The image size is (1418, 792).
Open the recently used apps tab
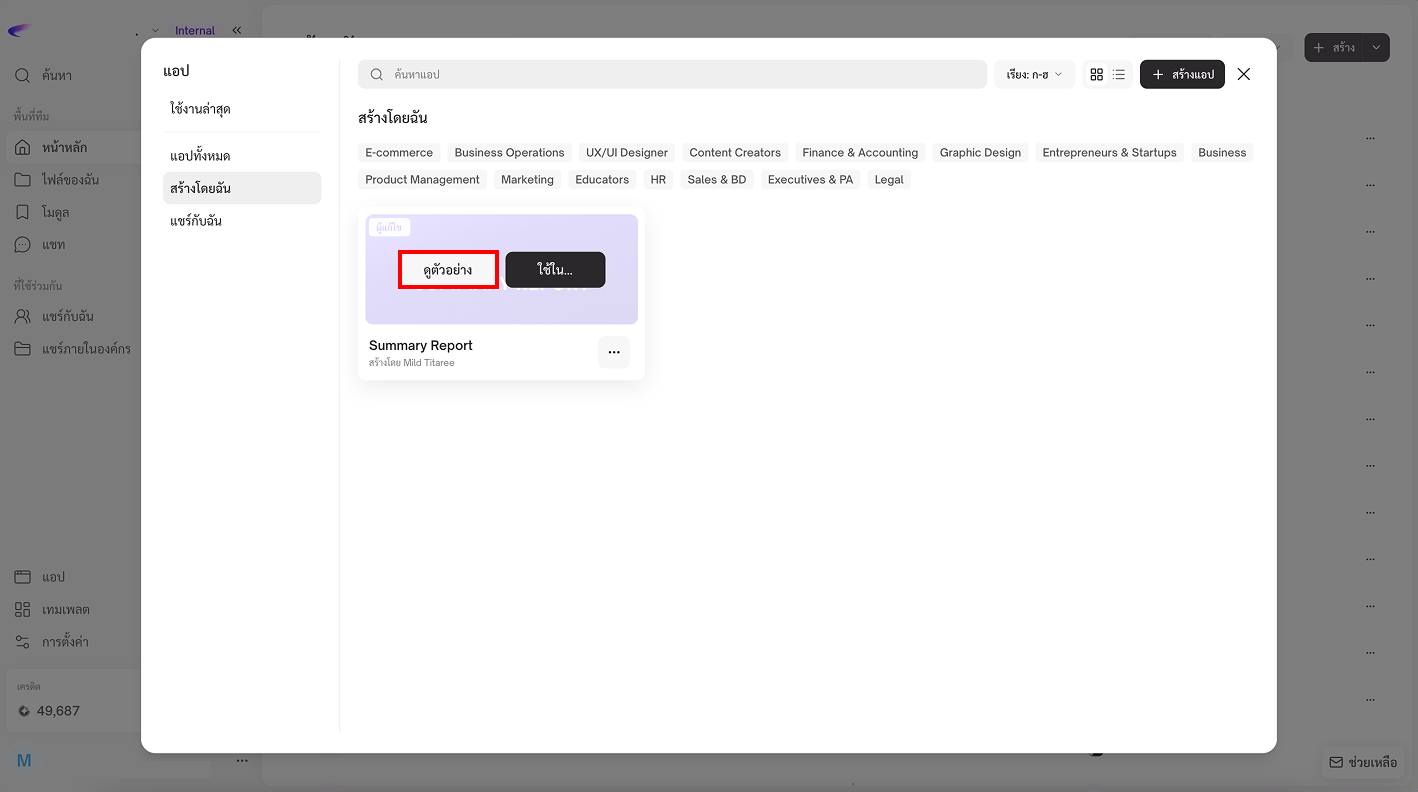201,109
